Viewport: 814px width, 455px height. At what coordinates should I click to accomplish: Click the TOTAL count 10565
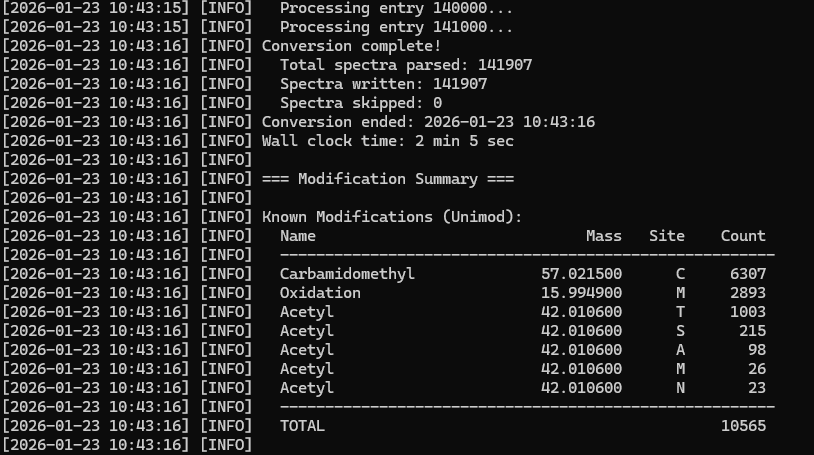point(743,426)
